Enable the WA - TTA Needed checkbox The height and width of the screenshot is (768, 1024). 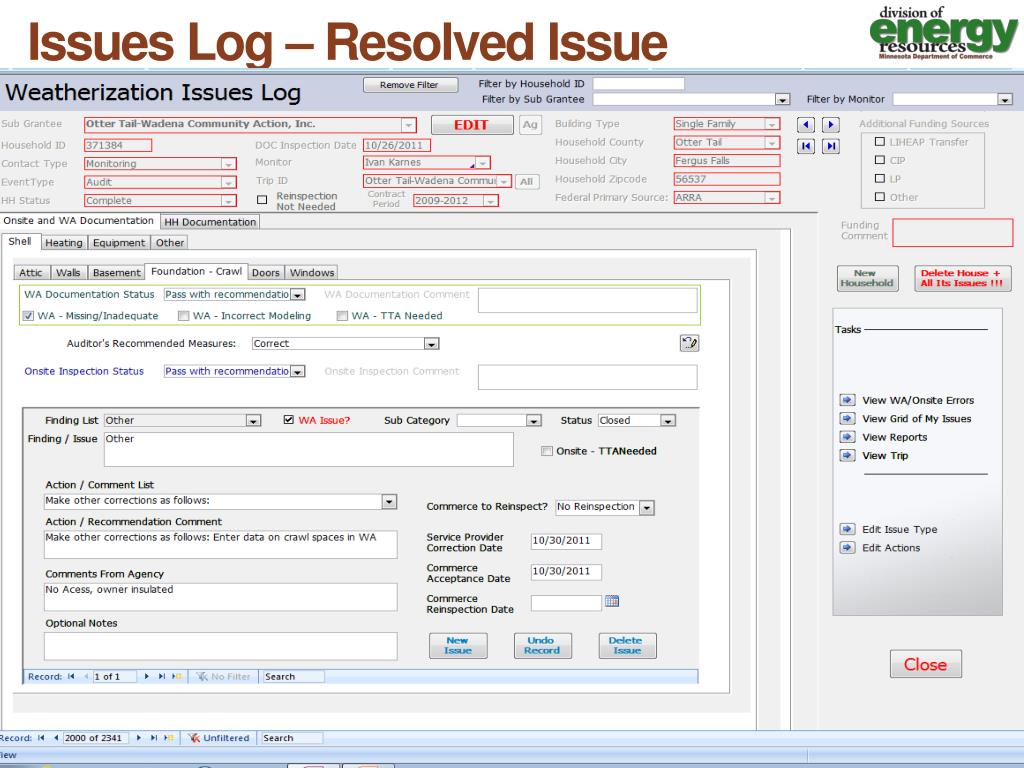pos(342,316)
